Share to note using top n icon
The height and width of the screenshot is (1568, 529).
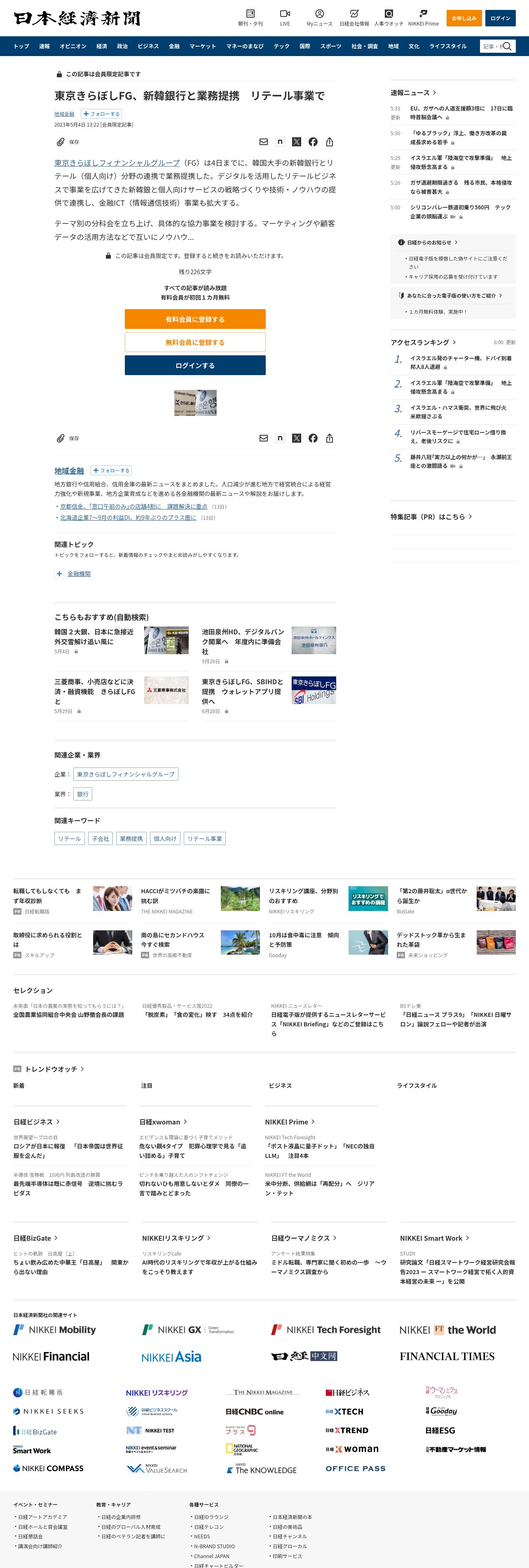point(280,142)
